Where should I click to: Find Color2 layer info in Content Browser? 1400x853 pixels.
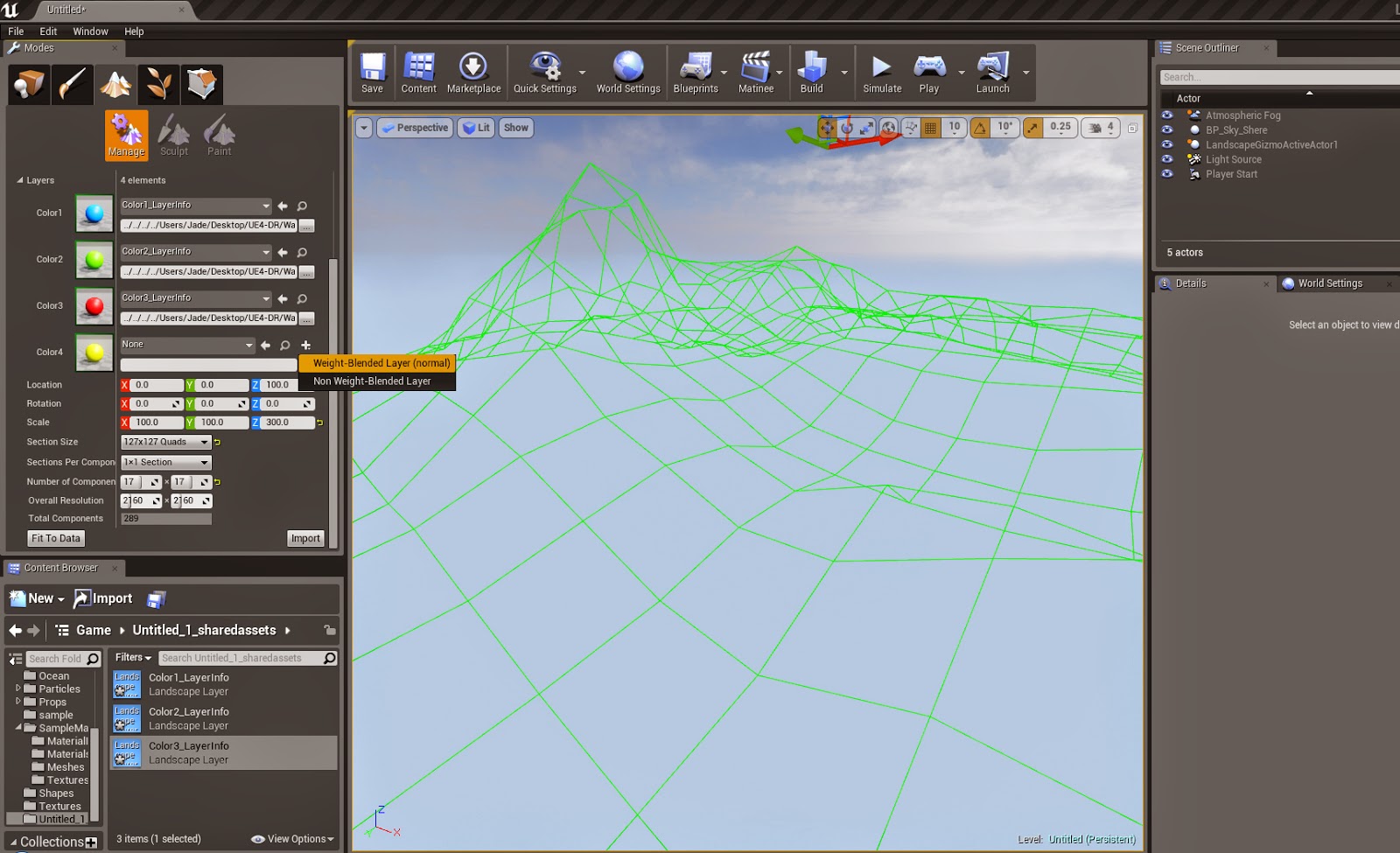point(302,253)
